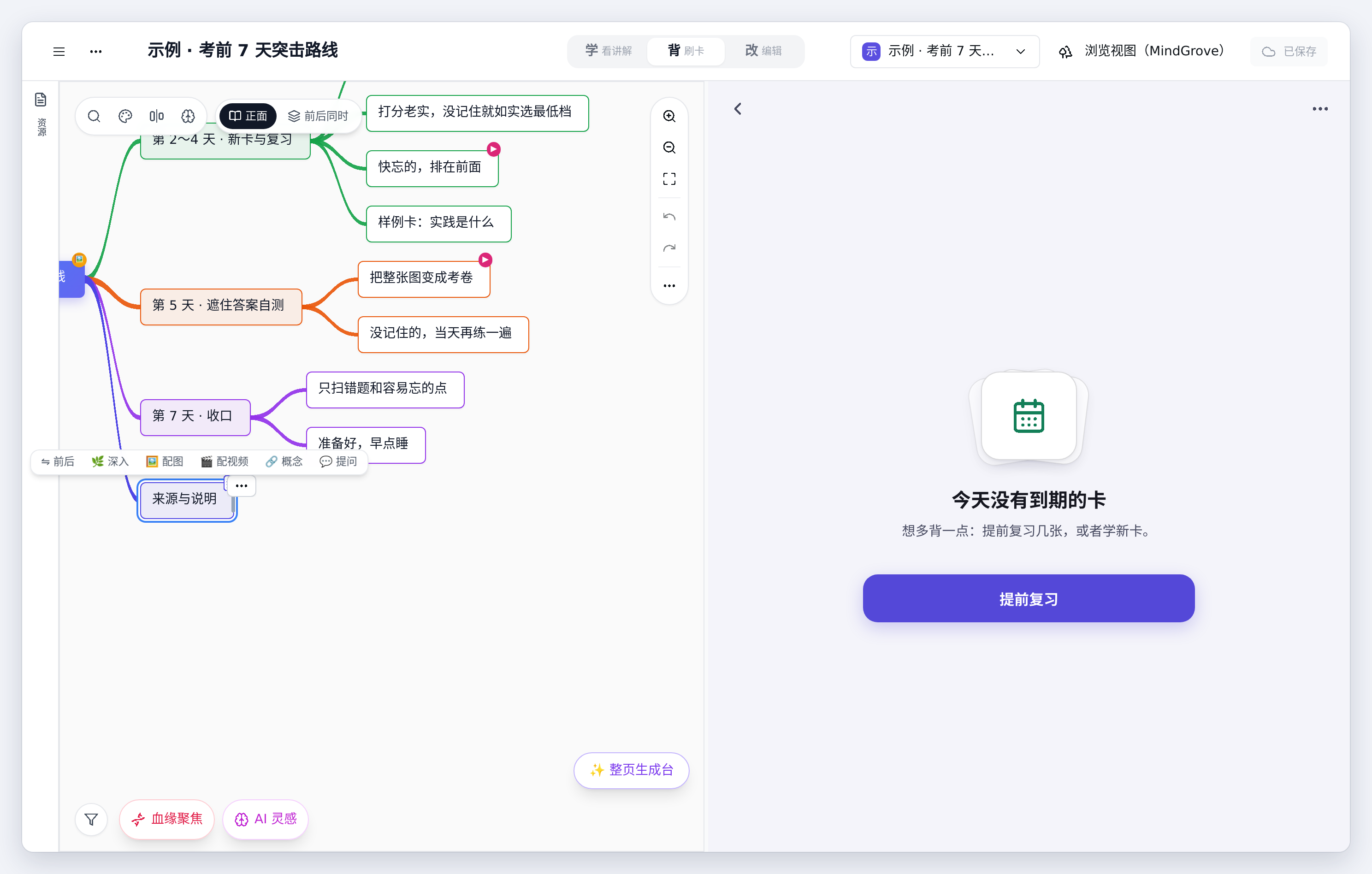Screen dimensions: 1372x874
Task: Toggle 前后同时 both sides view
Action: tap(318, 116)
